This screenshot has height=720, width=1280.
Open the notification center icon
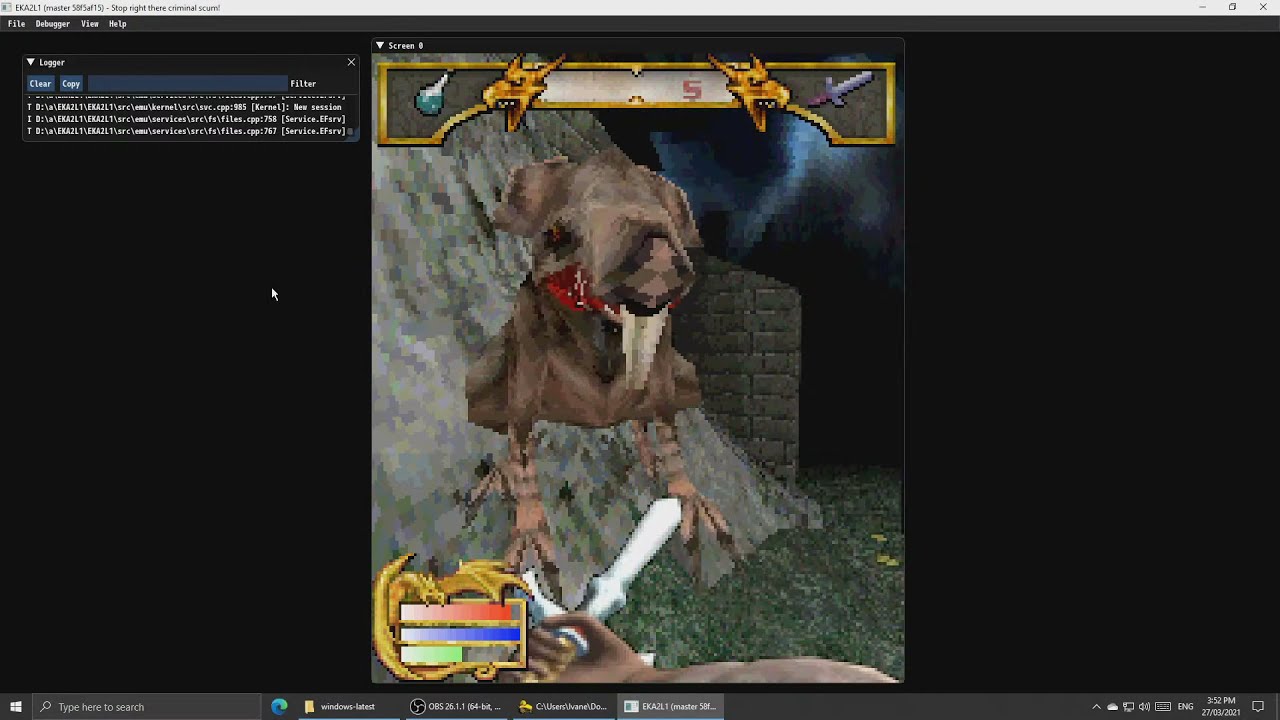coord(1258,706)
